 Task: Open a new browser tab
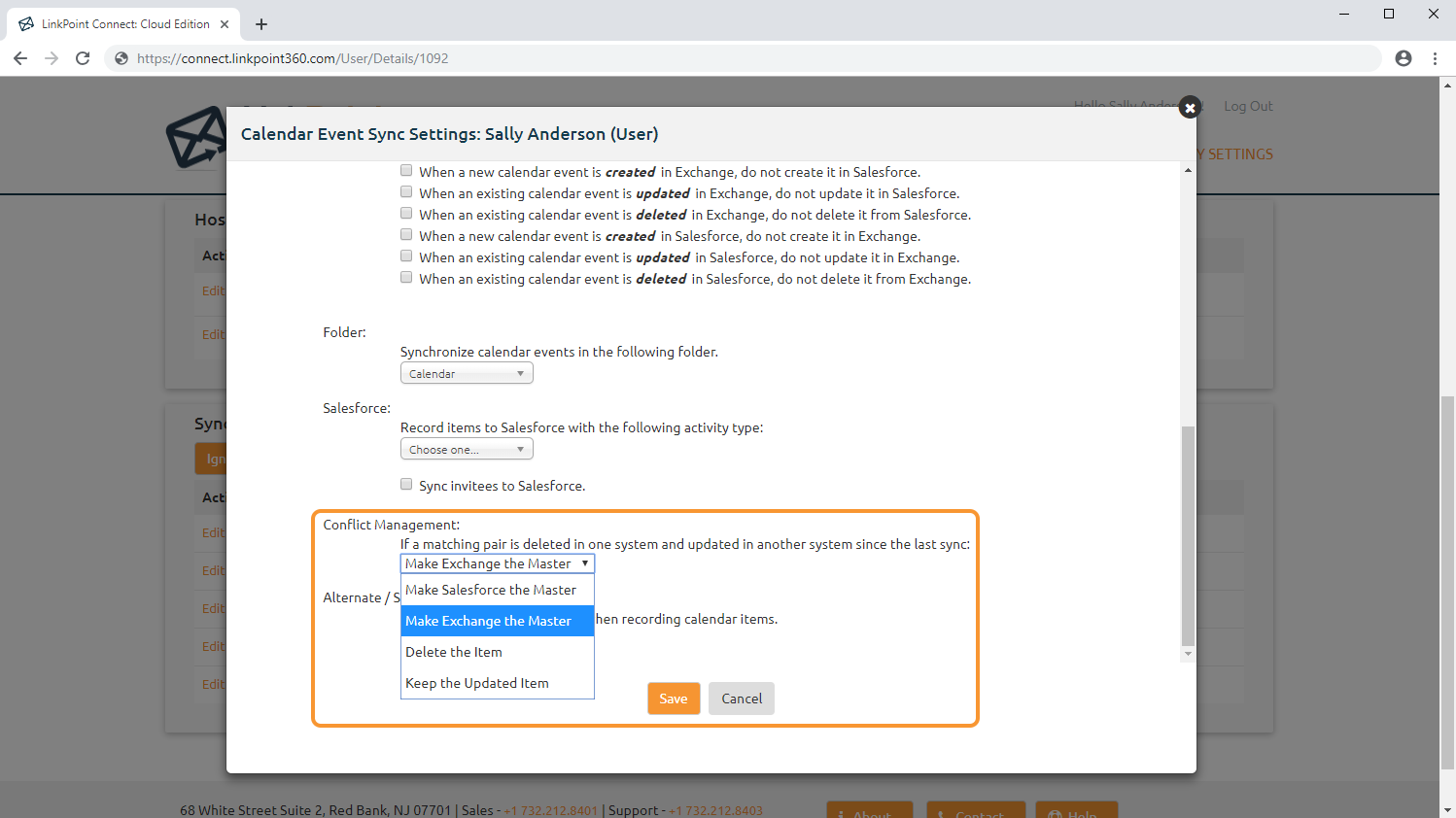[260, 24]
